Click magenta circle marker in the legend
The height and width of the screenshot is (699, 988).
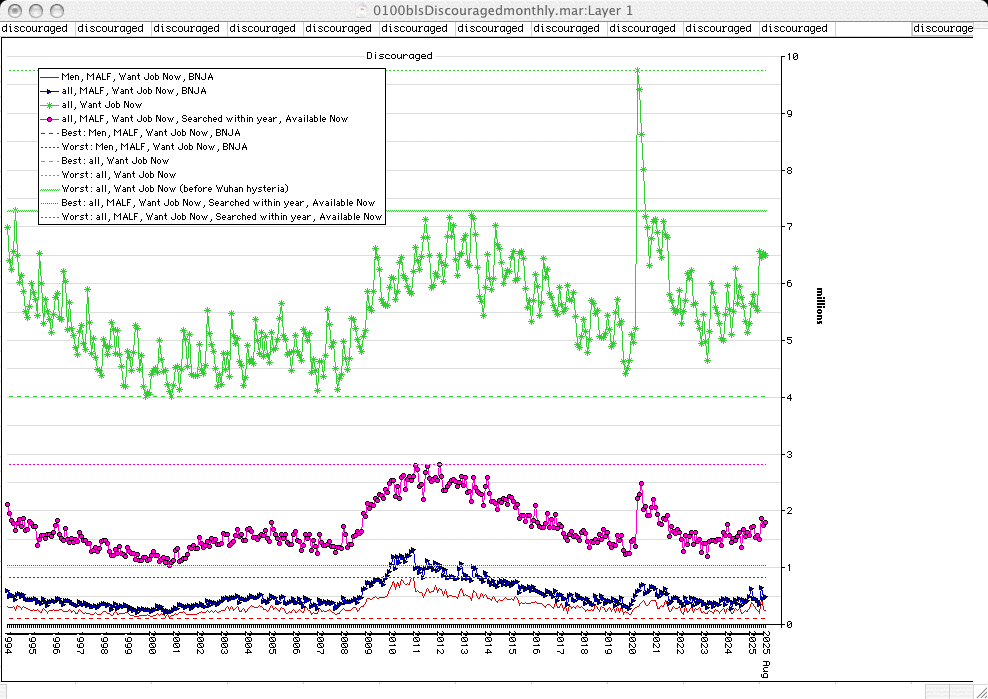click(x=50, y=118)
